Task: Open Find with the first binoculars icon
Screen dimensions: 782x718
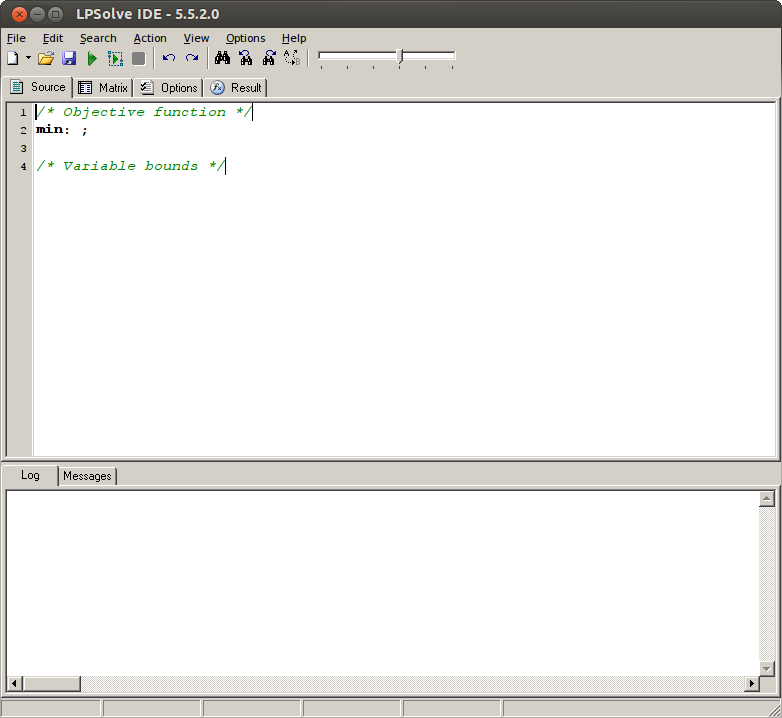Action: [x=222, y=59]
